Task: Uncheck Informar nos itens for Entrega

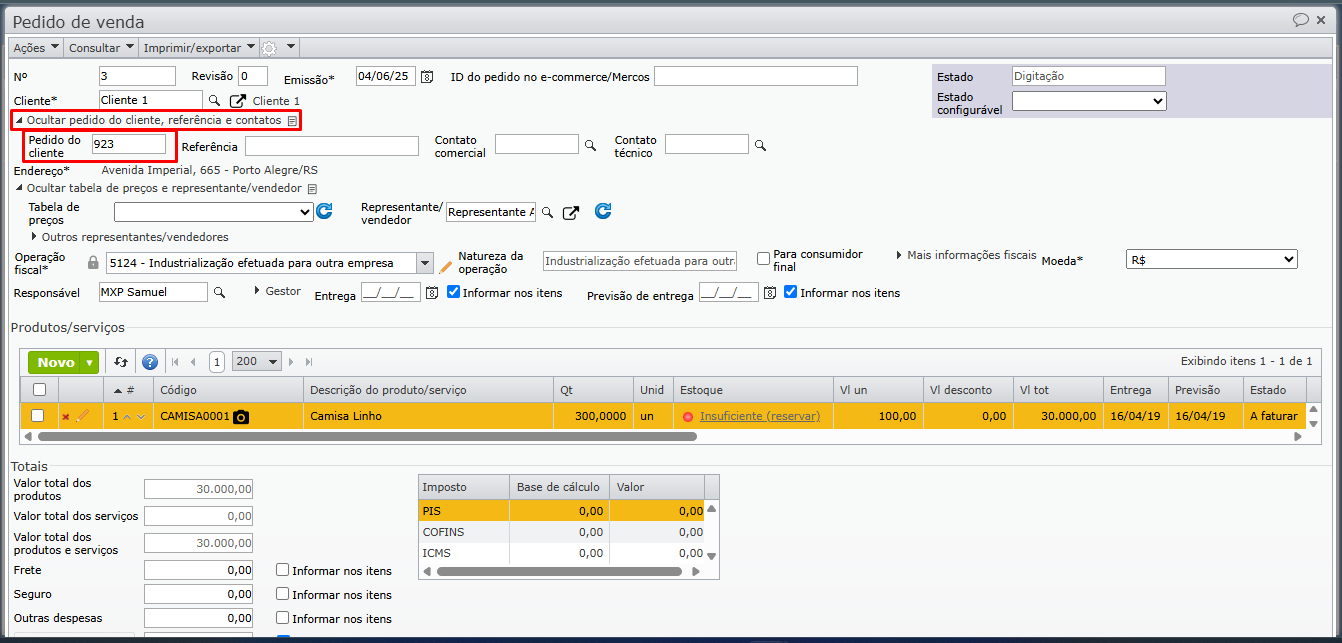Action: (x=454, y=293)
